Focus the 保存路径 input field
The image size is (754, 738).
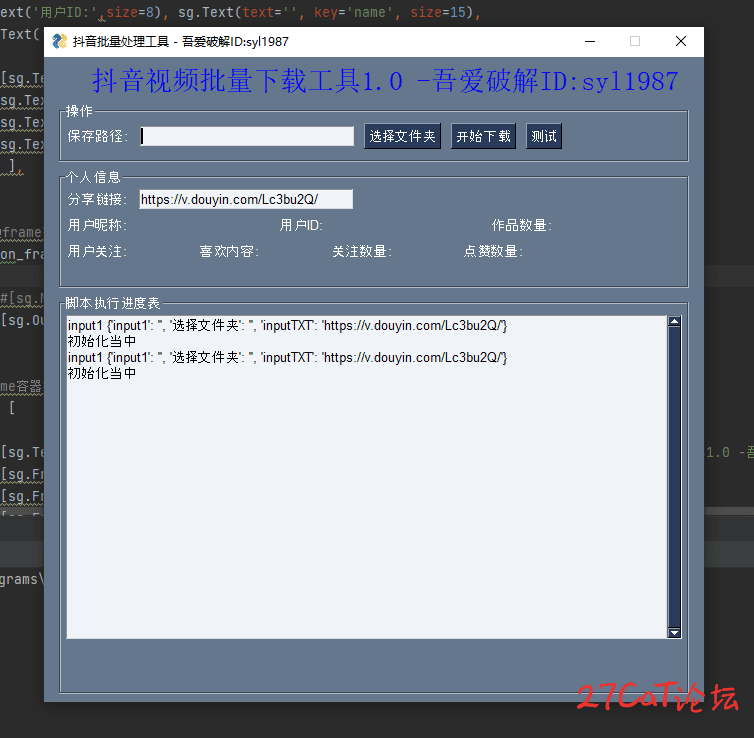247,136
